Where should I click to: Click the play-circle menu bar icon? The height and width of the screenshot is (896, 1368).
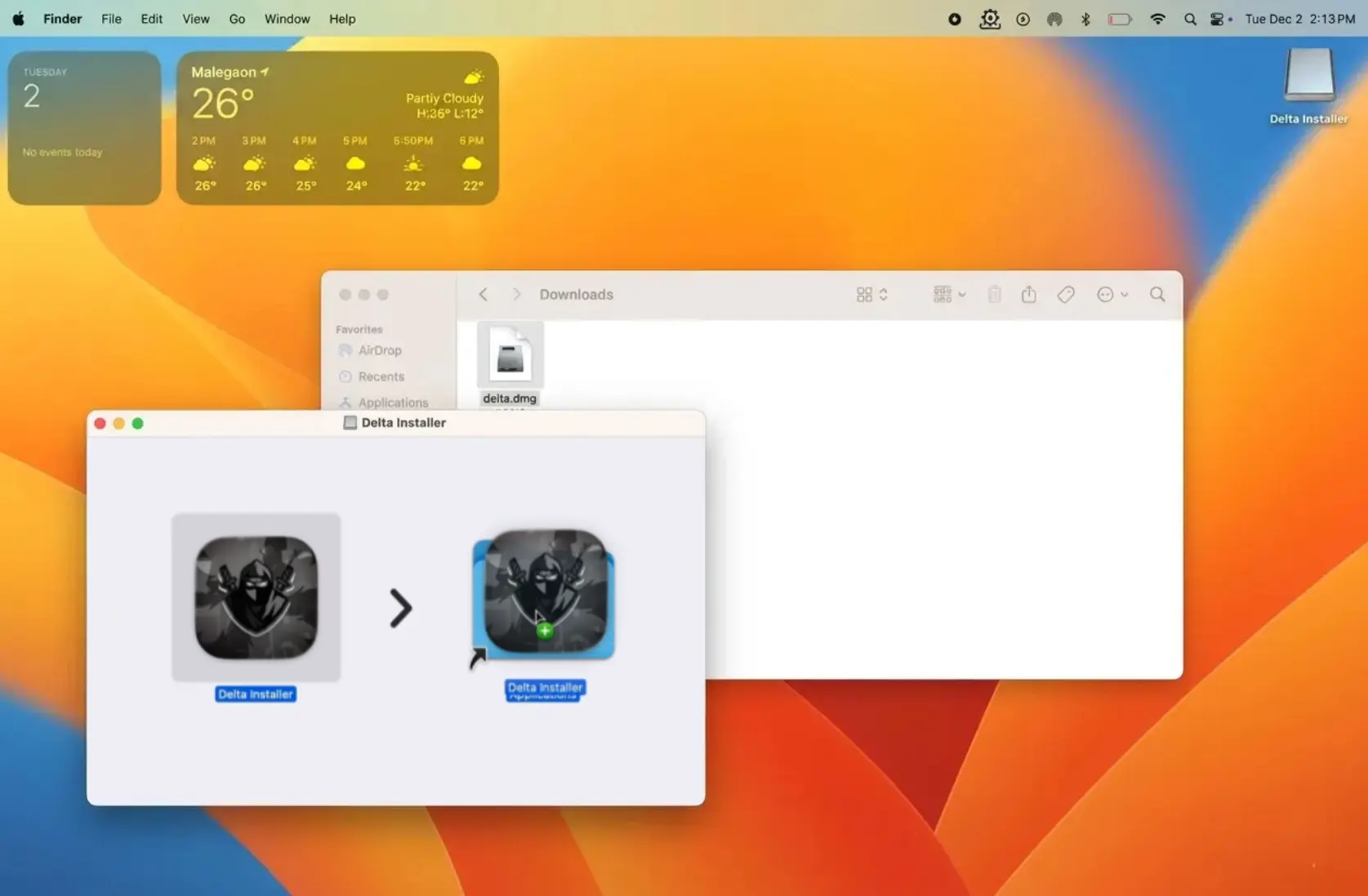pyautogui.click(x=1023, y=19)
